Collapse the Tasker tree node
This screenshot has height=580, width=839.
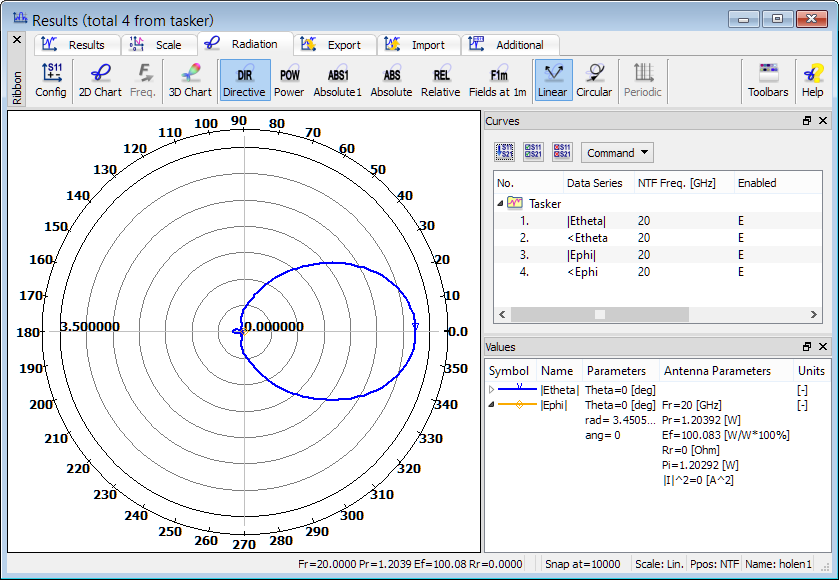[500, 203]
